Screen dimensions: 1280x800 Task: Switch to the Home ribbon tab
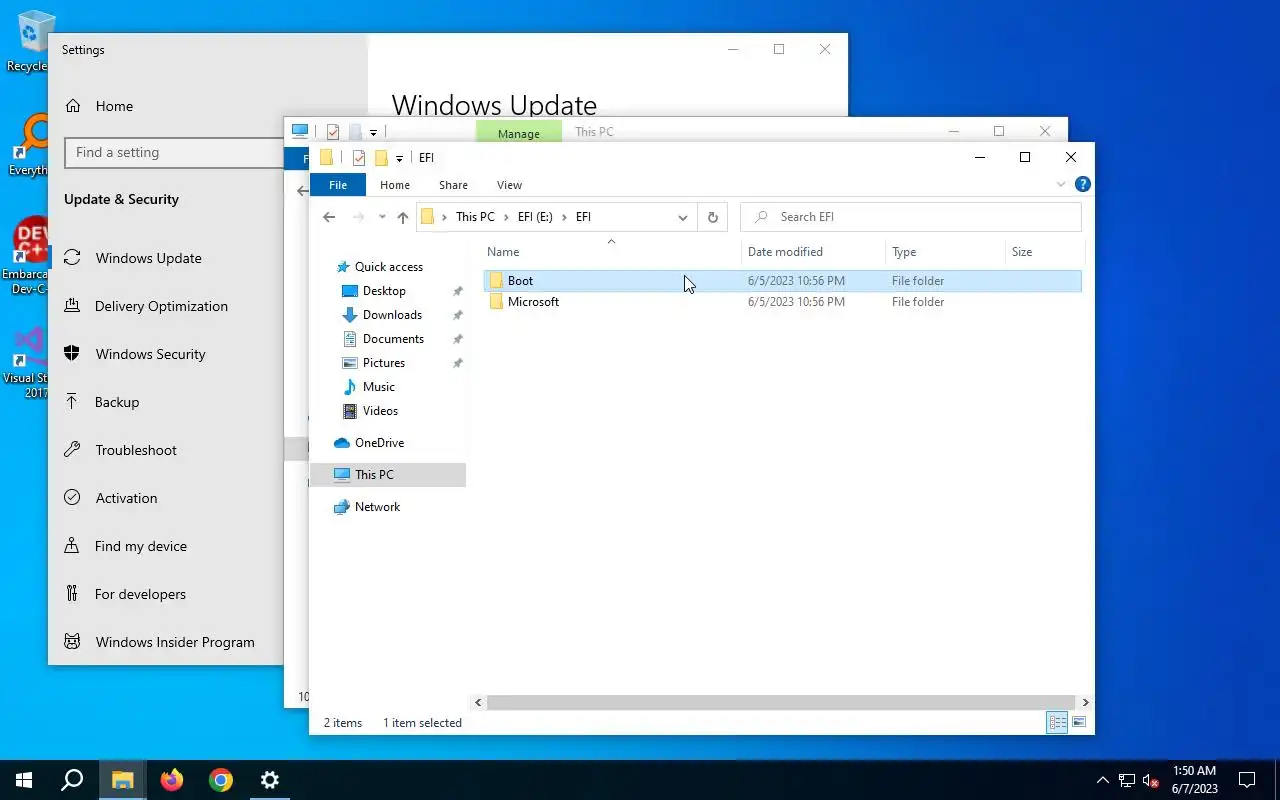click(x=395, y=185)
